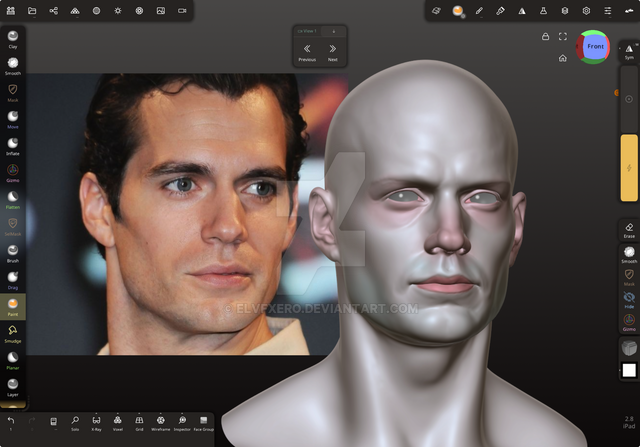Open the Post Process aperture menu

point(139,11)
